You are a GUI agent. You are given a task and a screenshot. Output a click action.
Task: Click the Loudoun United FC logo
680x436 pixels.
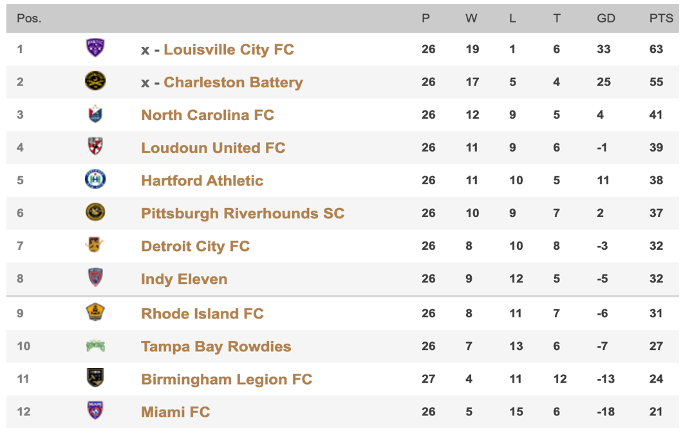[x=95, y=147]
